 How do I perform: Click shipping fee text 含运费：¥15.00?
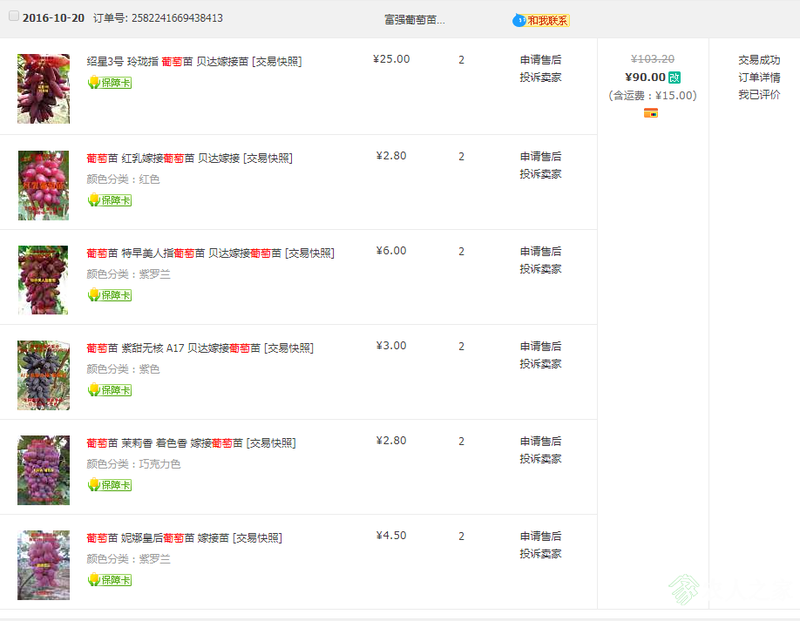click(652, 95)
